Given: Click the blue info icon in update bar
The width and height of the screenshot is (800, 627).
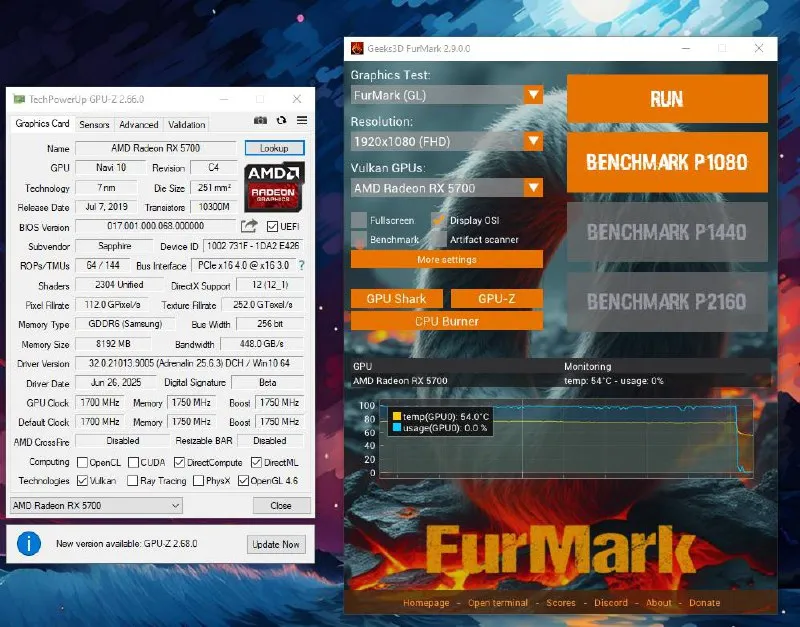Looking at the screenshot, I should (x=29, y=543).
